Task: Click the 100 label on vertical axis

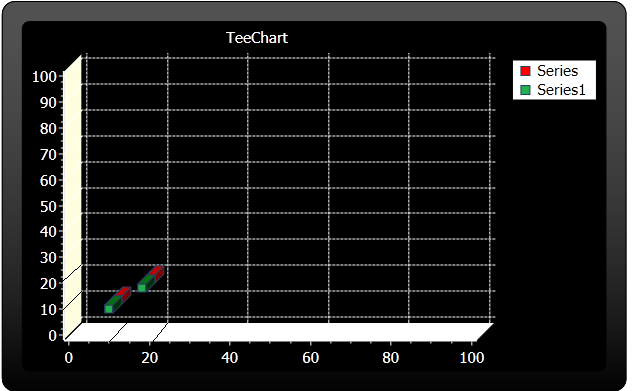Action: (44, 76)
